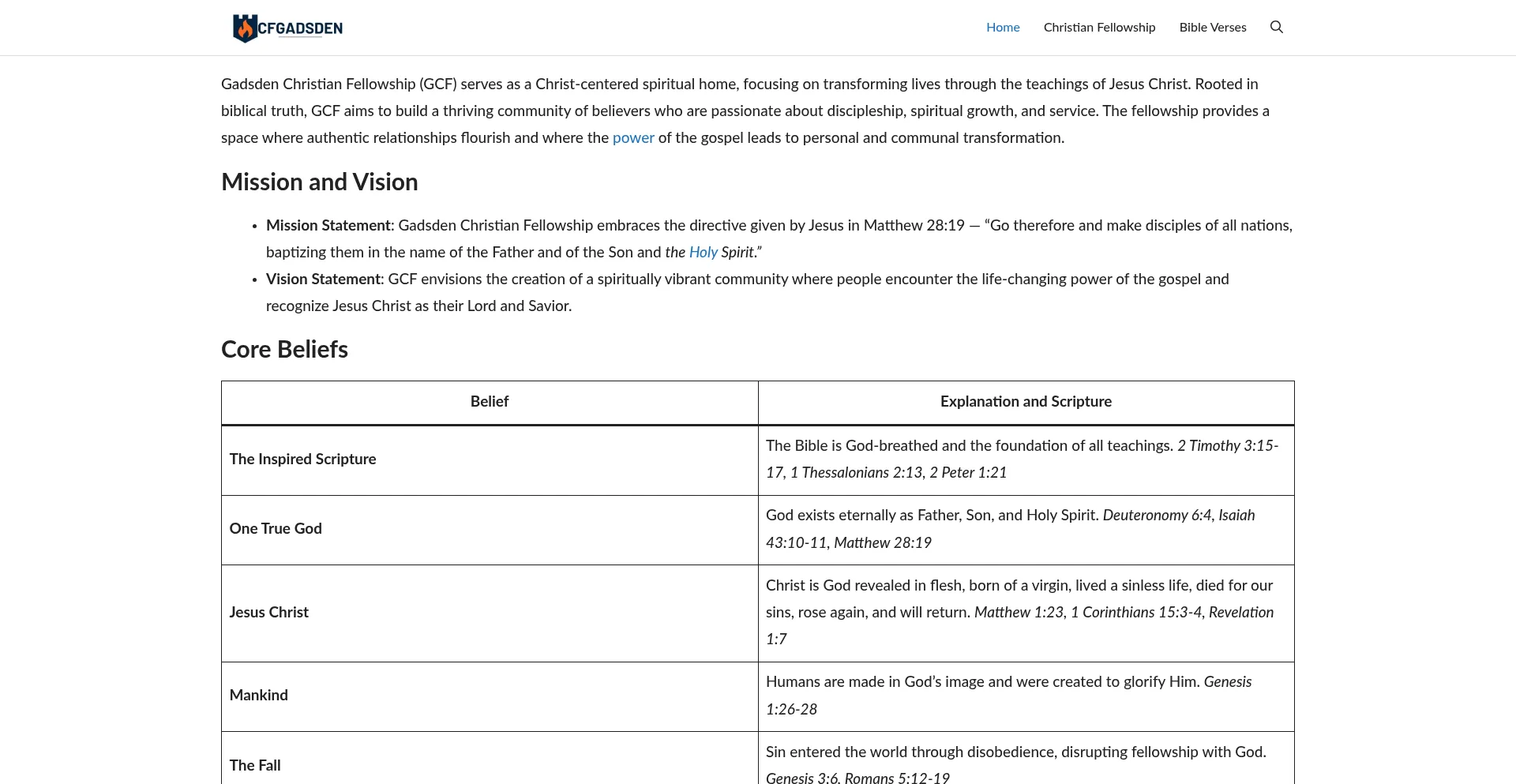Click the CFGADSDEN site name text

[301, 28]
